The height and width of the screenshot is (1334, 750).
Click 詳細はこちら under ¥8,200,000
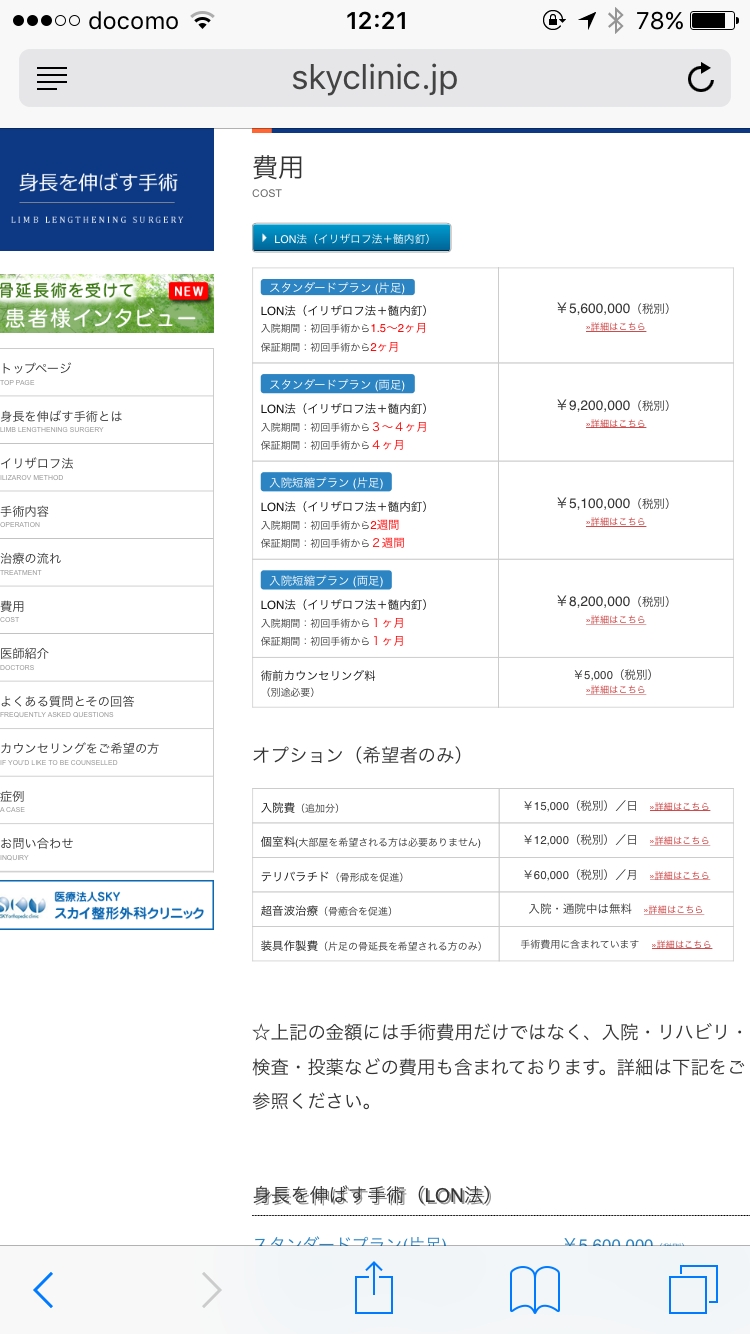pos(615,620)
